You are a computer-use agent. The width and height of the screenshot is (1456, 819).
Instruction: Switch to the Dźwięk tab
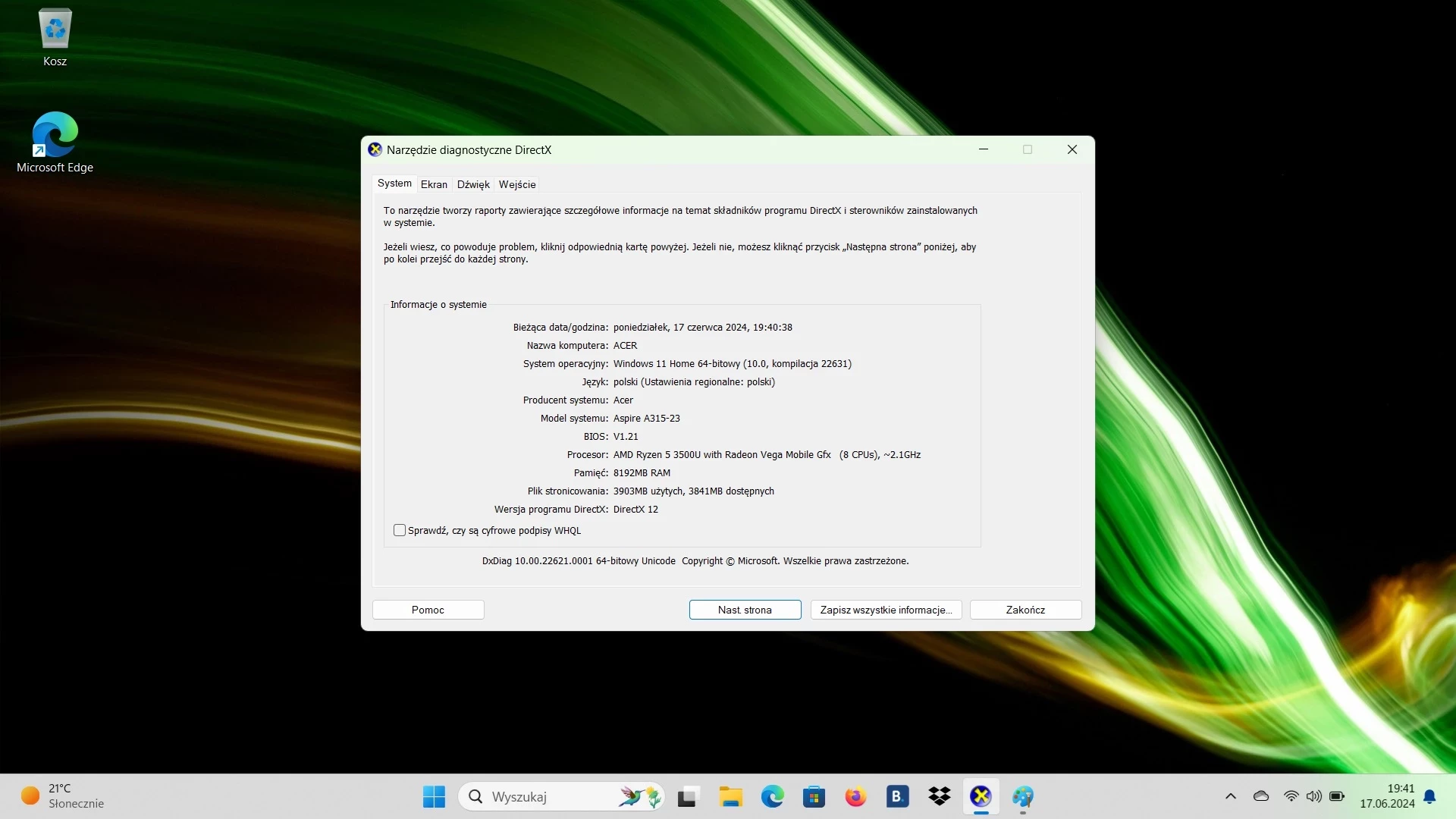point(473,184)
